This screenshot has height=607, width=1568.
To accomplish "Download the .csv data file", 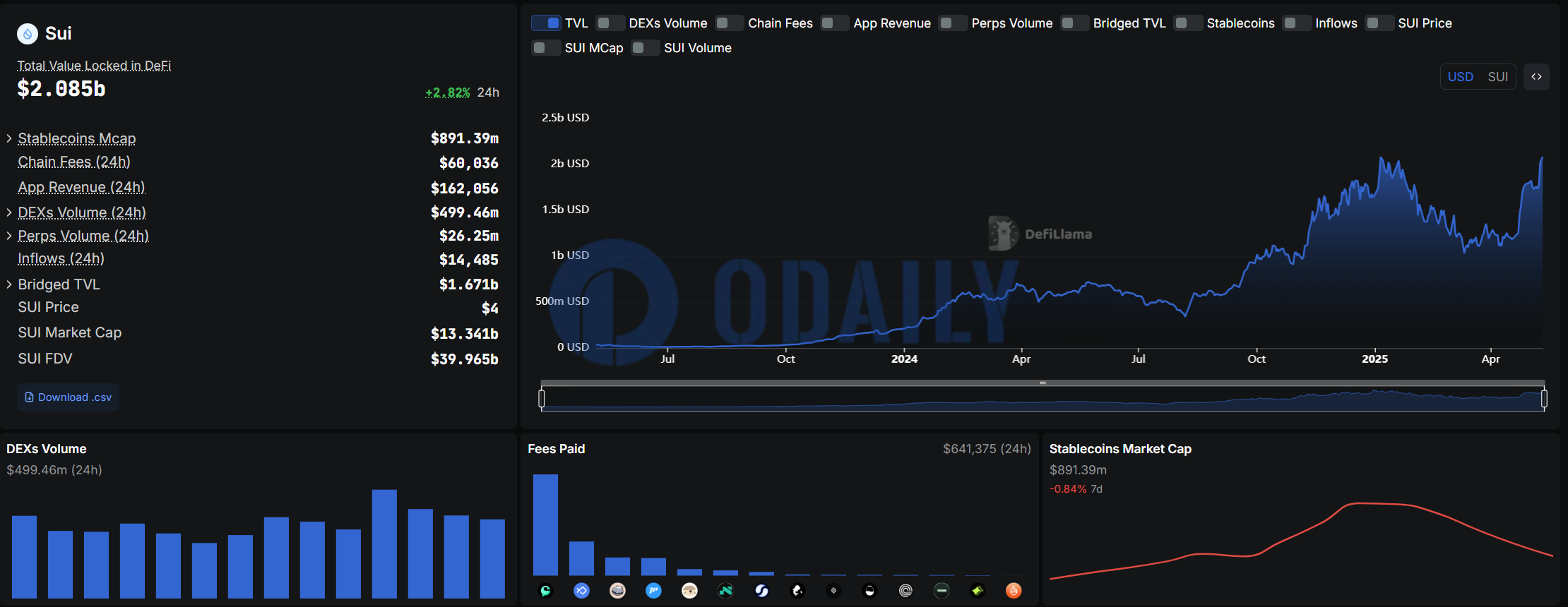I will (69, 397).
